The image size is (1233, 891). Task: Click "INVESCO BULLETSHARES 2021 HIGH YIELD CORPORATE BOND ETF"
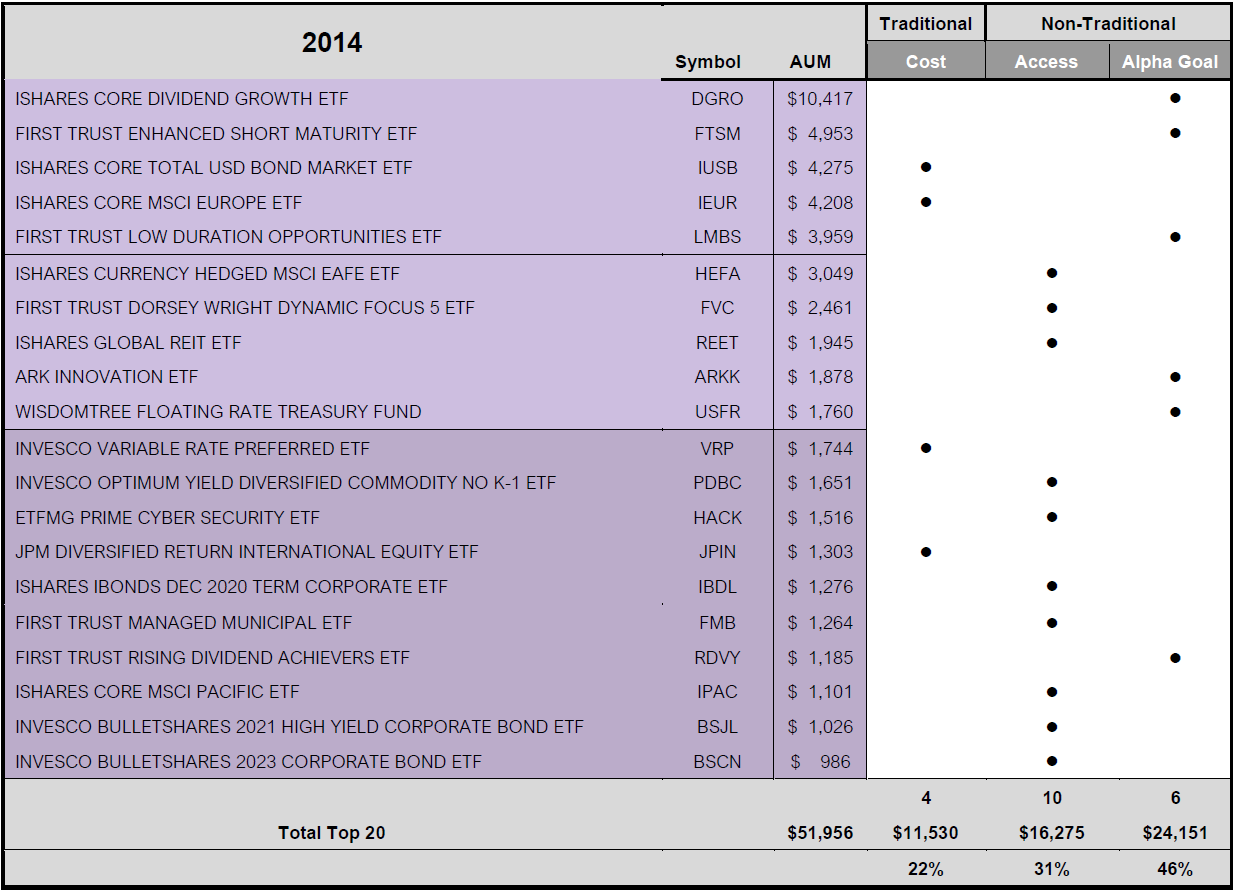click(x=300, y=726)
